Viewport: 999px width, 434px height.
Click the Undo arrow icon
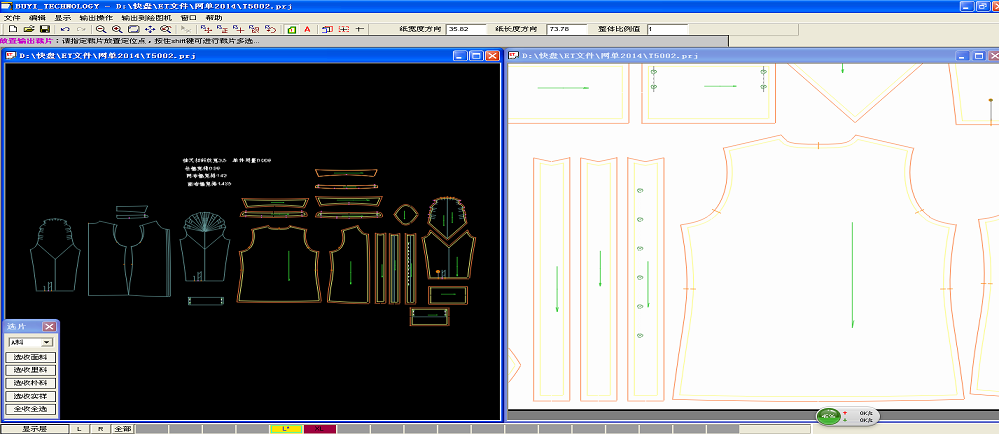pos(65,29)
